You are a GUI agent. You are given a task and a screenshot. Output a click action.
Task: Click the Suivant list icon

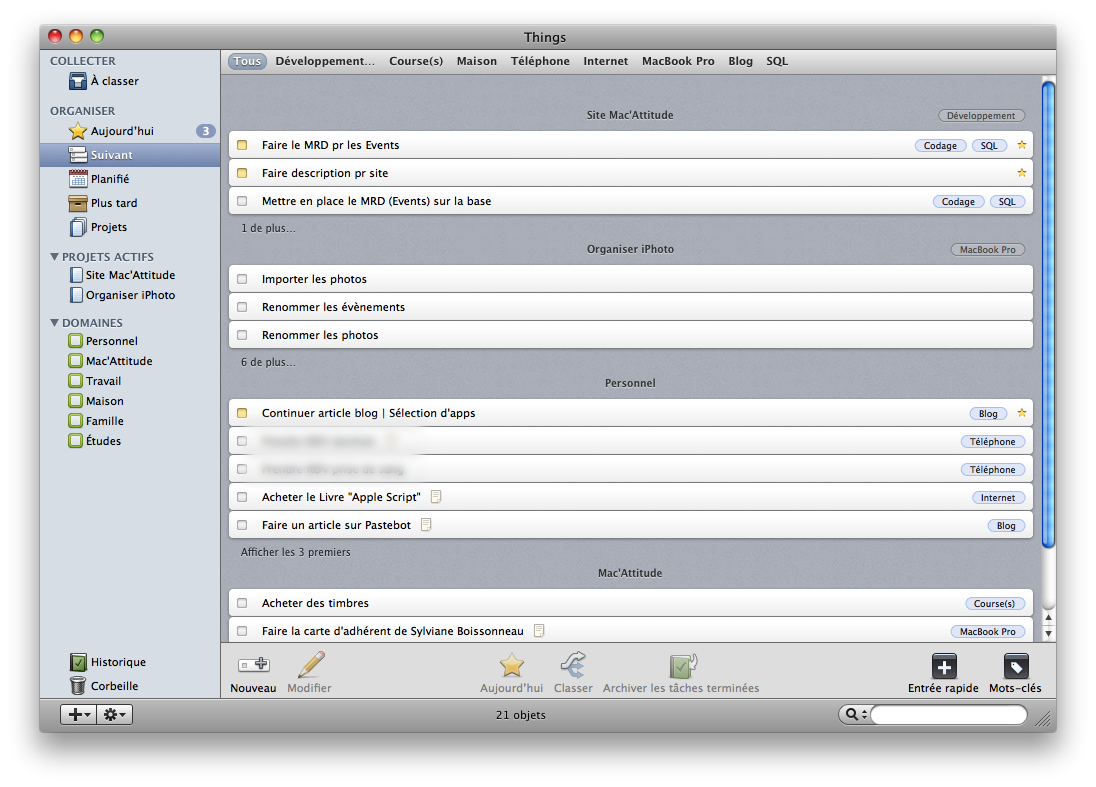(78, 154)
